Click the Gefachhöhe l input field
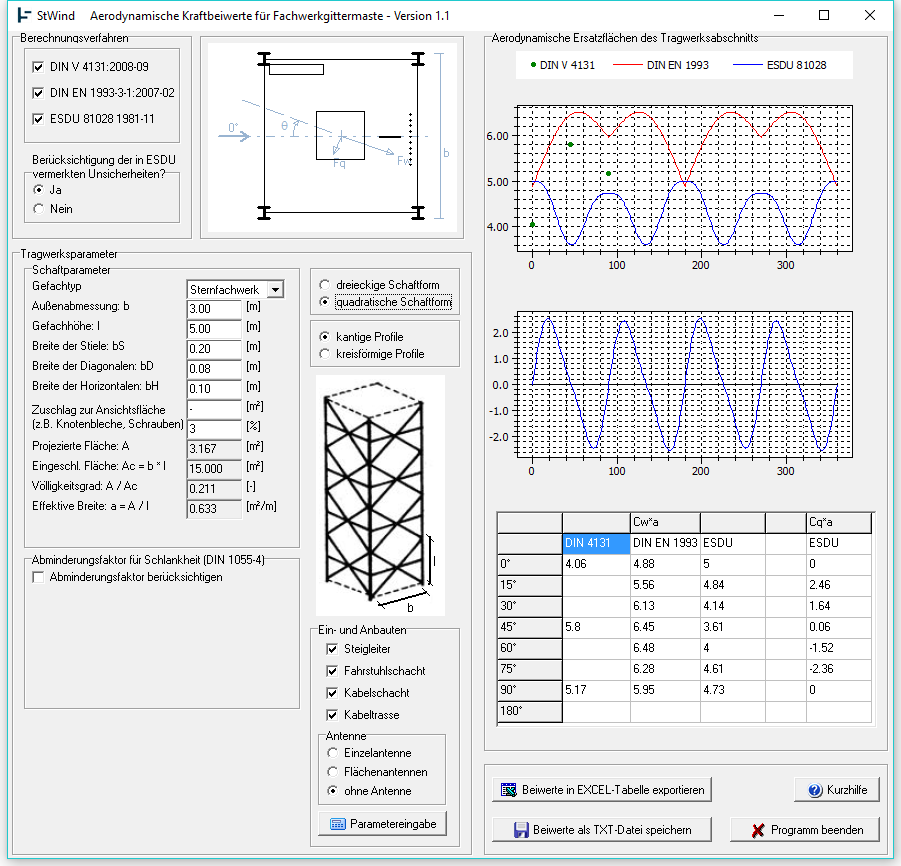Viewport: 901px width, 866px height. coord(214,327)
